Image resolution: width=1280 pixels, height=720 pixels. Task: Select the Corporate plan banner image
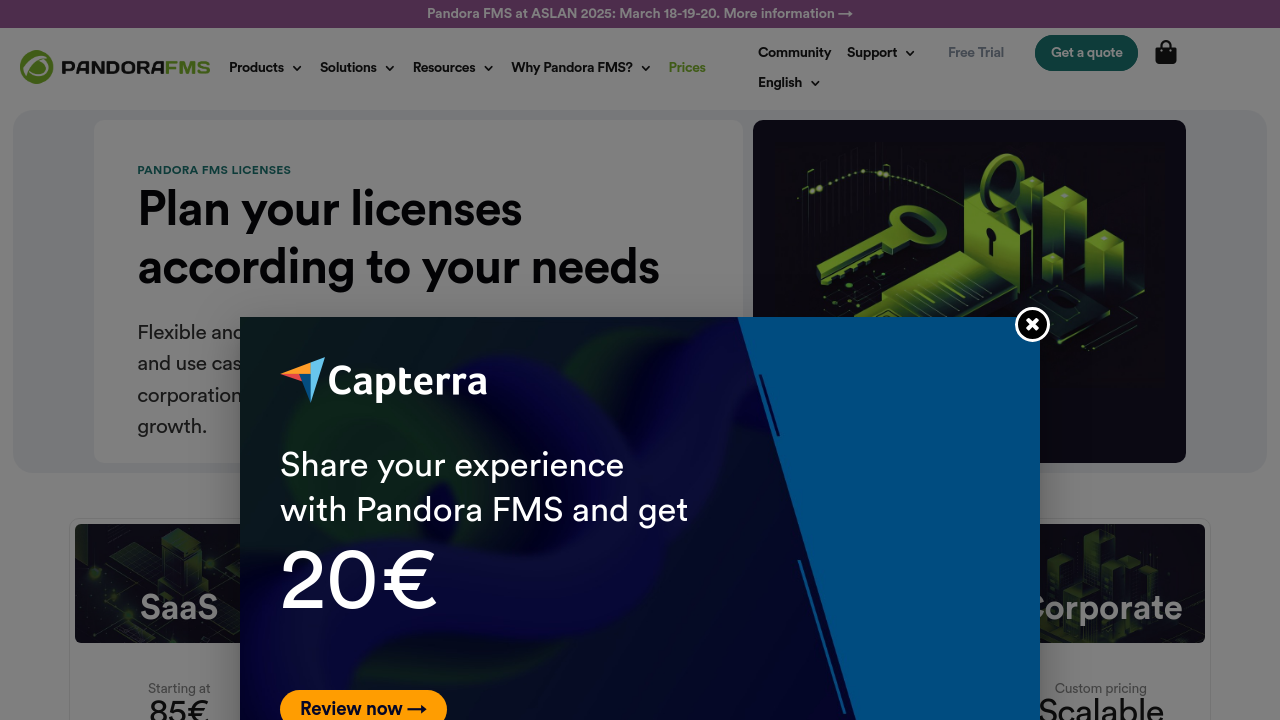1122,583
